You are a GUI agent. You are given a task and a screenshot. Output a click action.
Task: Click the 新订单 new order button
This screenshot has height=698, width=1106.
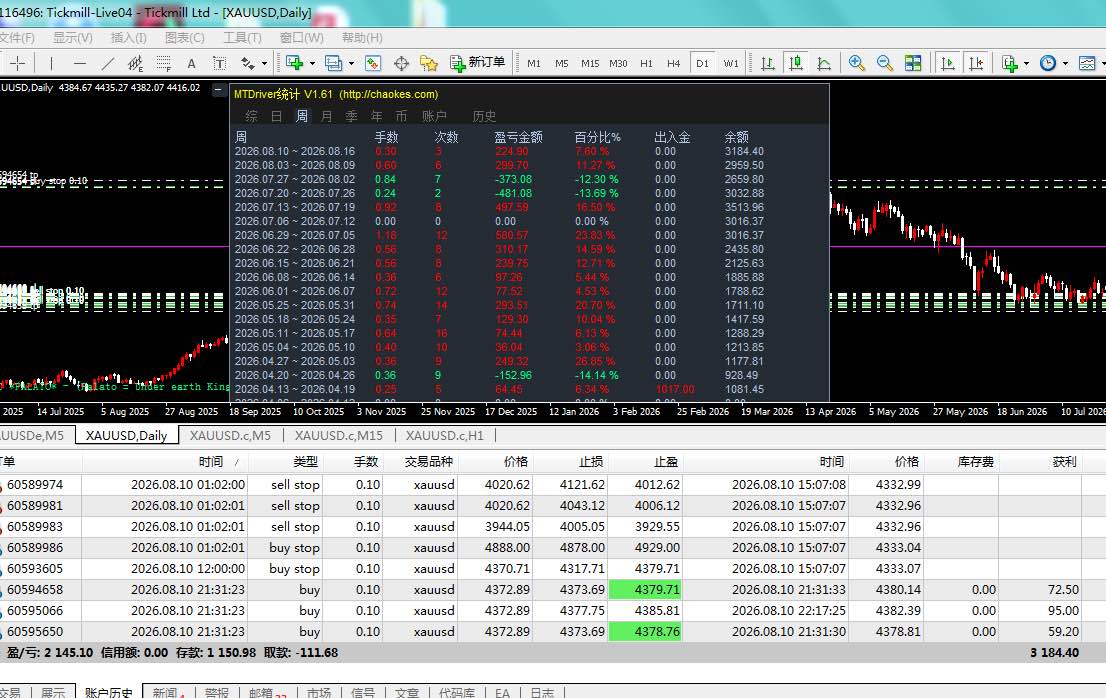(x=478, y=63)
